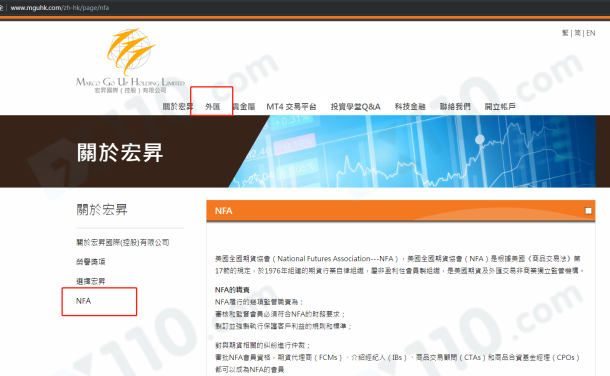Switch language to Traditional Chinese 繁

[565, 33]
